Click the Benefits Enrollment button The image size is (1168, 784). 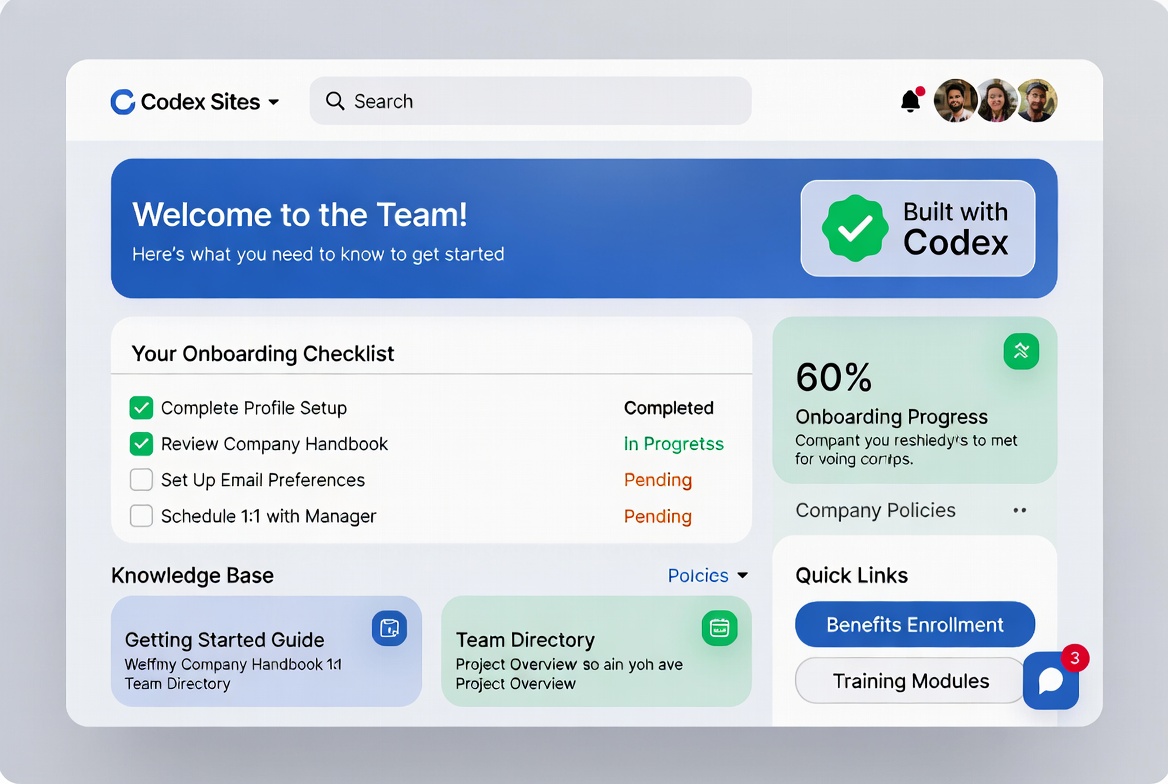tap(915, 625)
